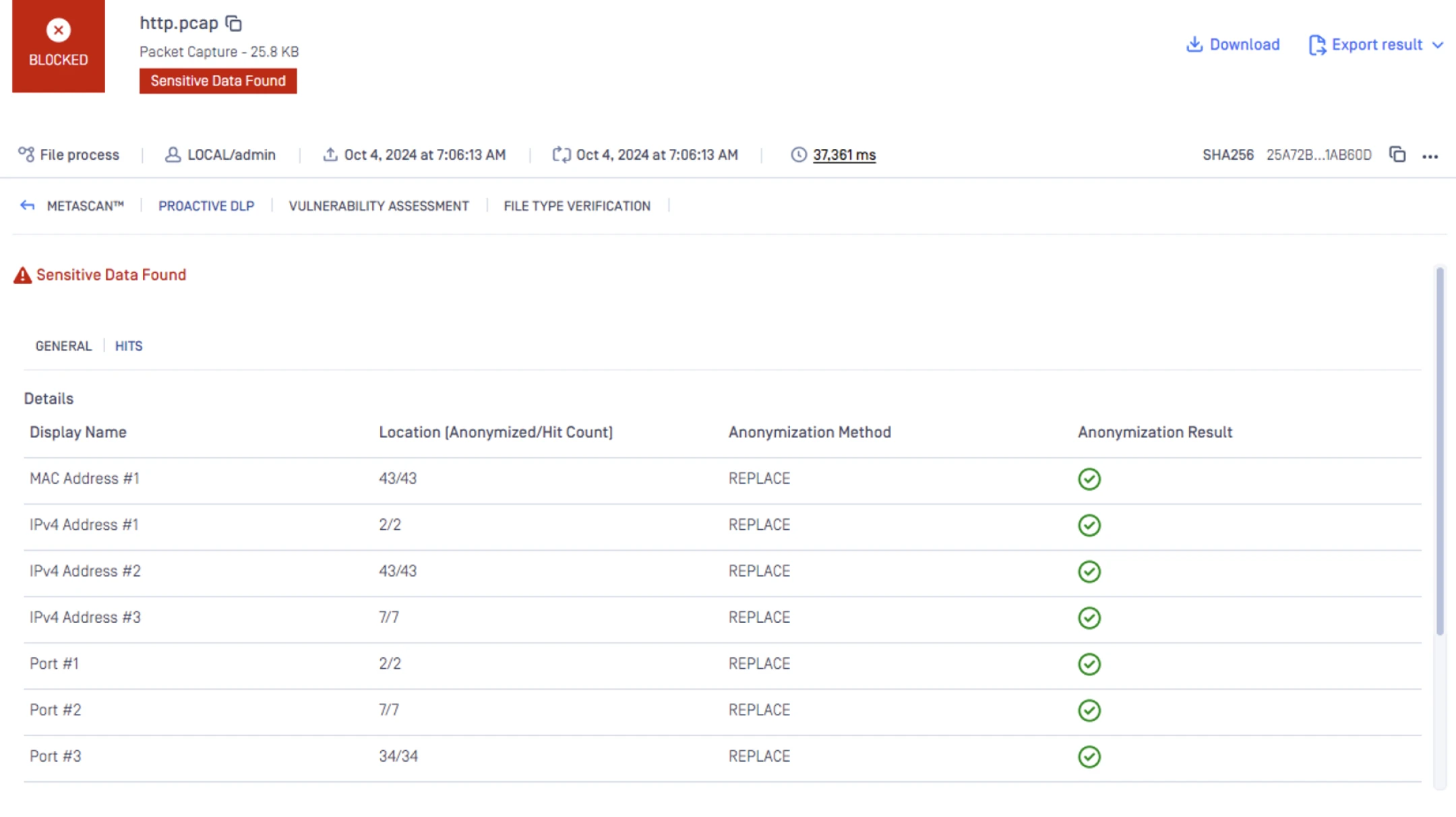Click Port #3 anonymization result checkmark
The width and height of the screenshot is (1456, 817).
click(x=1089, y=756)
